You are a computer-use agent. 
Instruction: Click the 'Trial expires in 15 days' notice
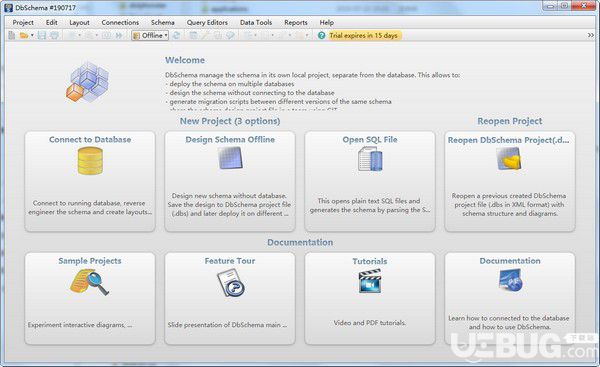click(364, 36)
